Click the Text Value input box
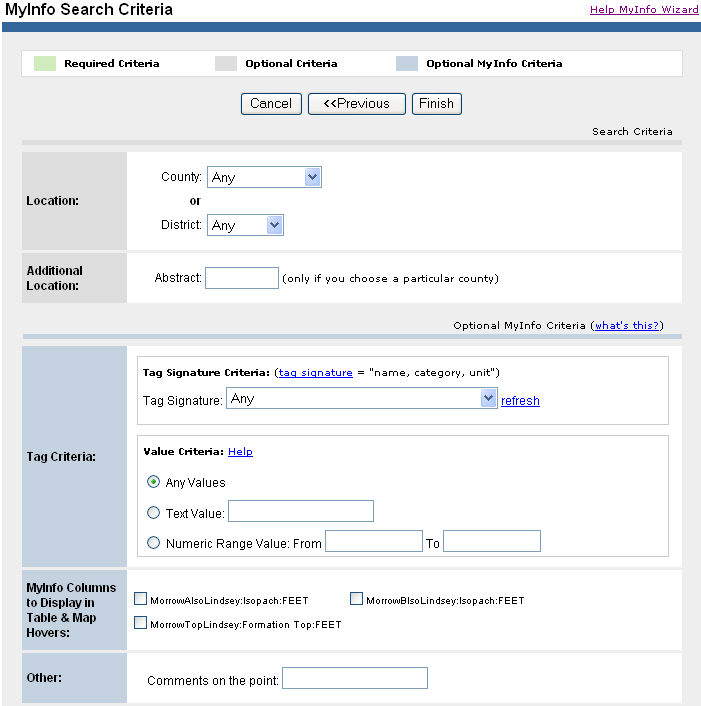 pyautogui.click(x=301, y=512)
